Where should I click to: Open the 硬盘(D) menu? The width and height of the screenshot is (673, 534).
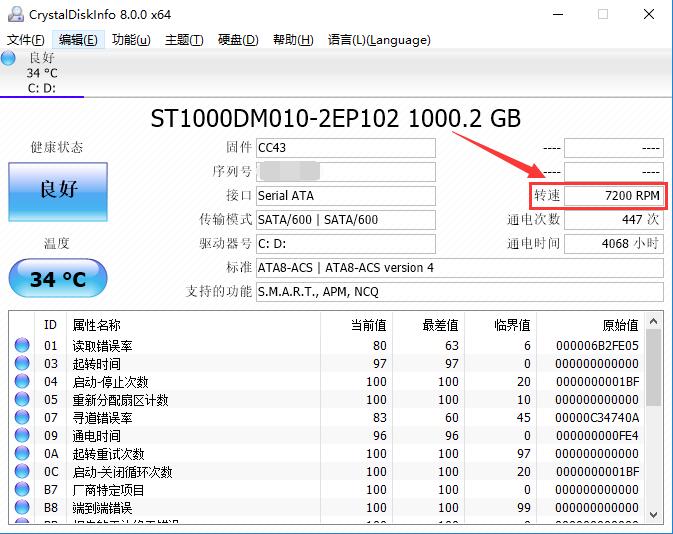[x=238, y=40]
